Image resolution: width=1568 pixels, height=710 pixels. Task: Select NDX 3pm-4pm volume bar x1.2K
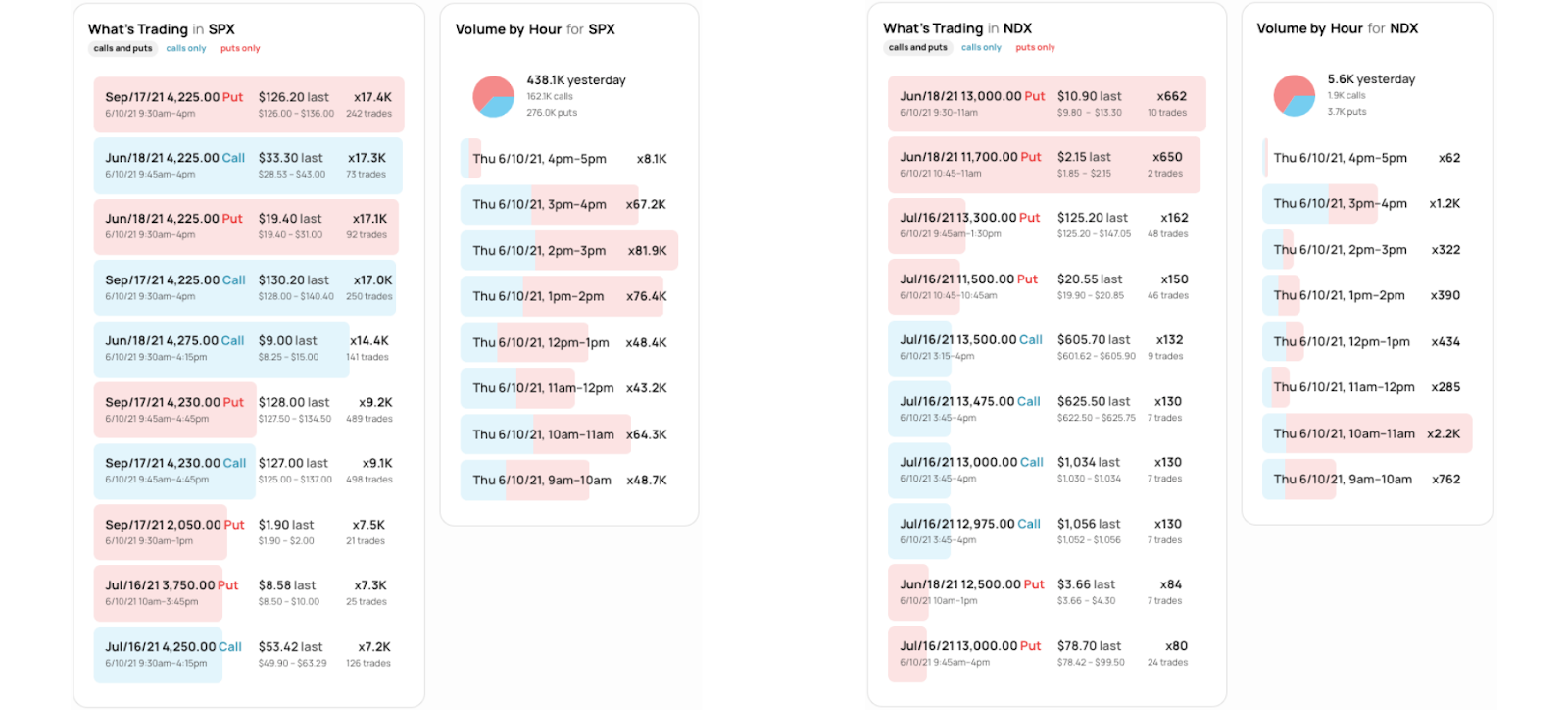click(1367, 203)
